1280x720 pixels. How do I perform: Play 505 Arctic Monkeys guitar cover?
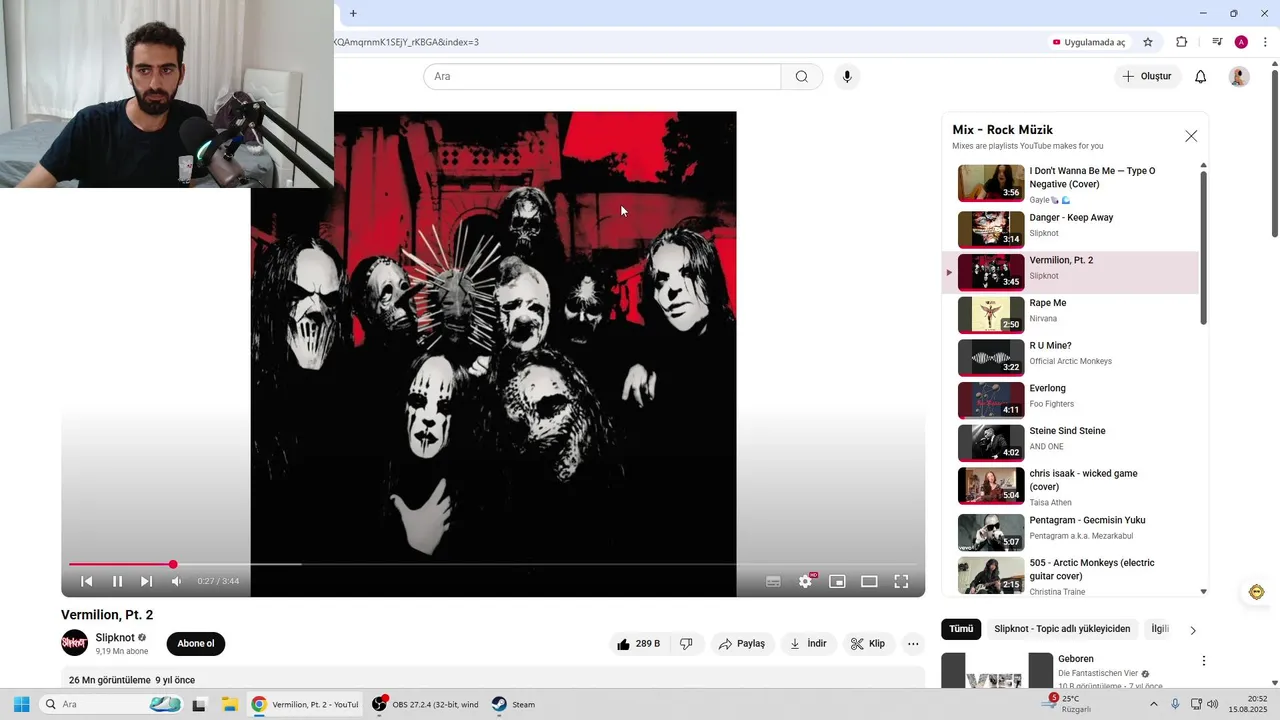pyautogui.click(x=1070, y=576)
